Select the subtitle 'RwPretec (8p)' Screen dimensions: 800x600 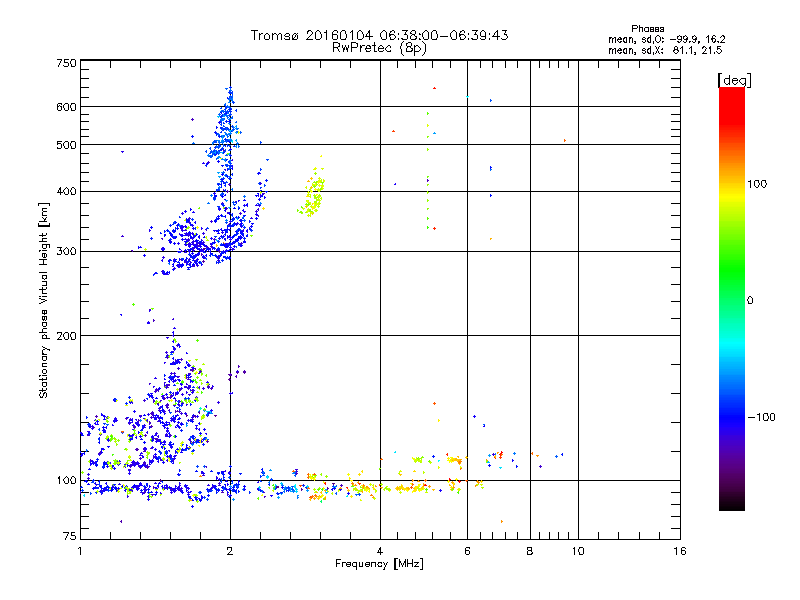click(379, 48)
